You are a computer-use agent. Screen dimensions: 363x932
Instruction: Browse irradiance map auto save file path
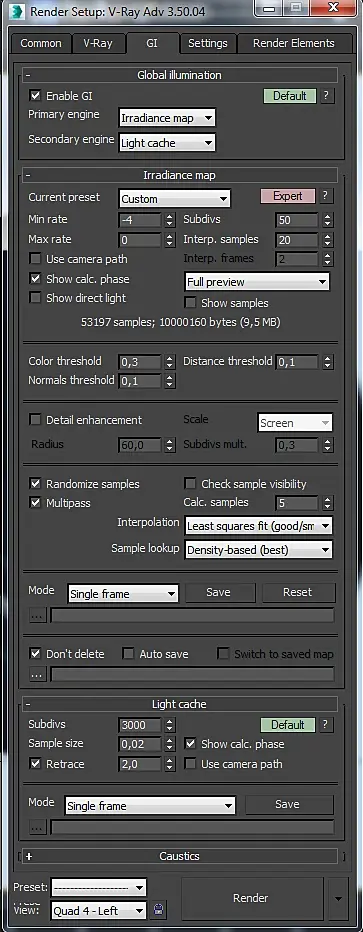37,674
